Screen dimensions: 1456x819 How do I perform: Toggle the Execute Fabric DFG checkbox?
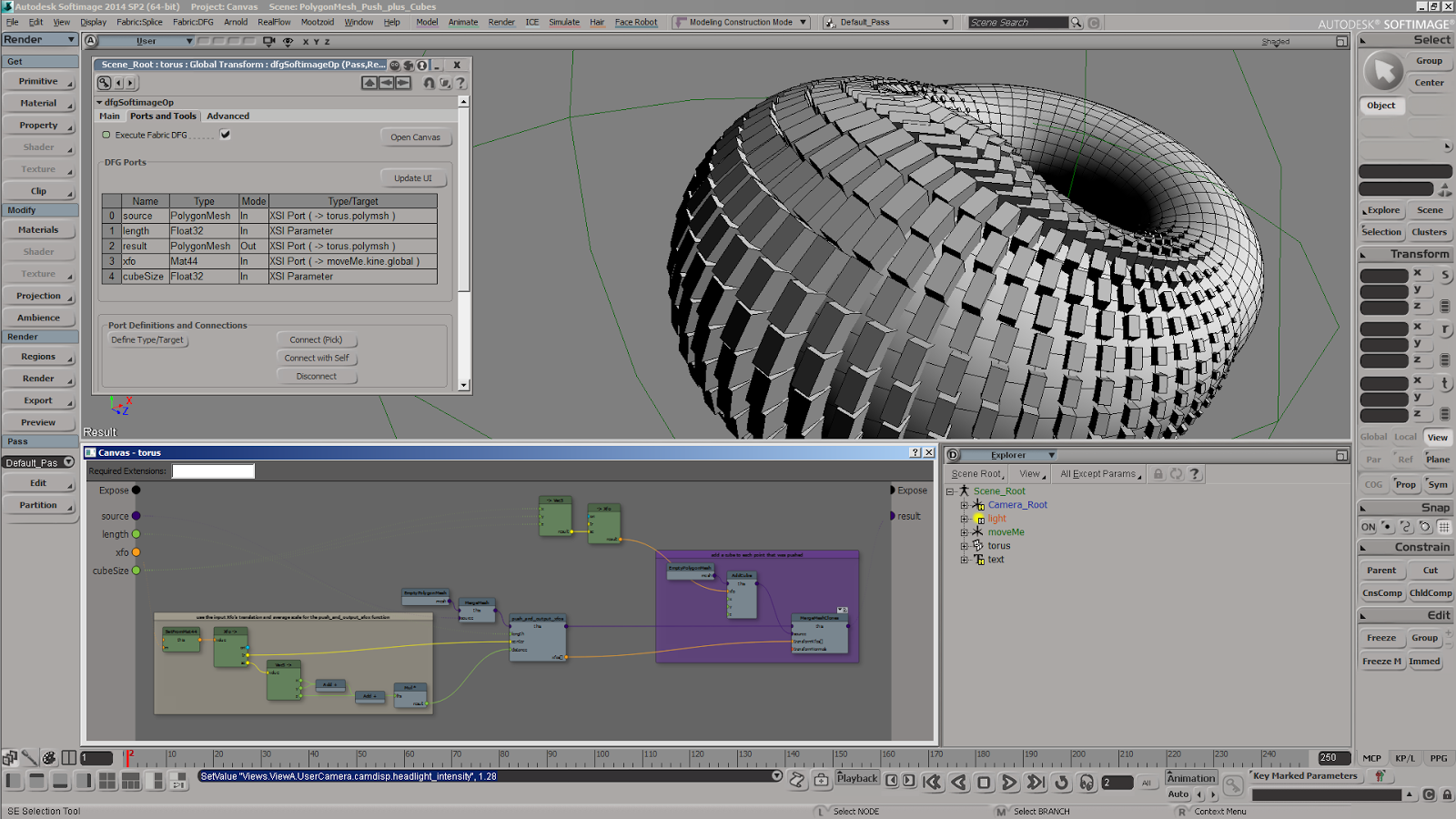(225, 135)
